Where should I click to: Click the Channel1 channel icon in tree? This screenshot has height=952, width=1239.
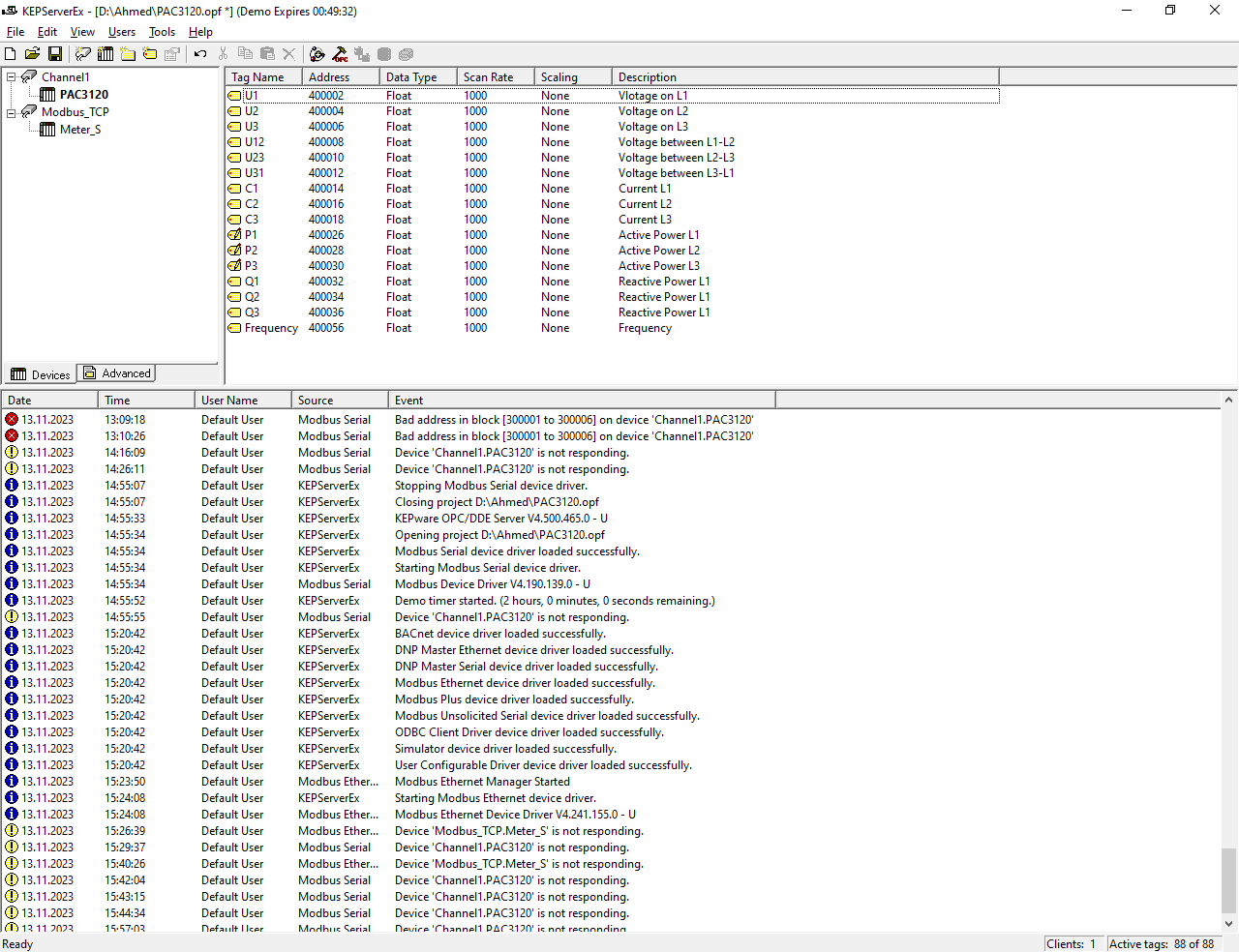coord(29,76)
